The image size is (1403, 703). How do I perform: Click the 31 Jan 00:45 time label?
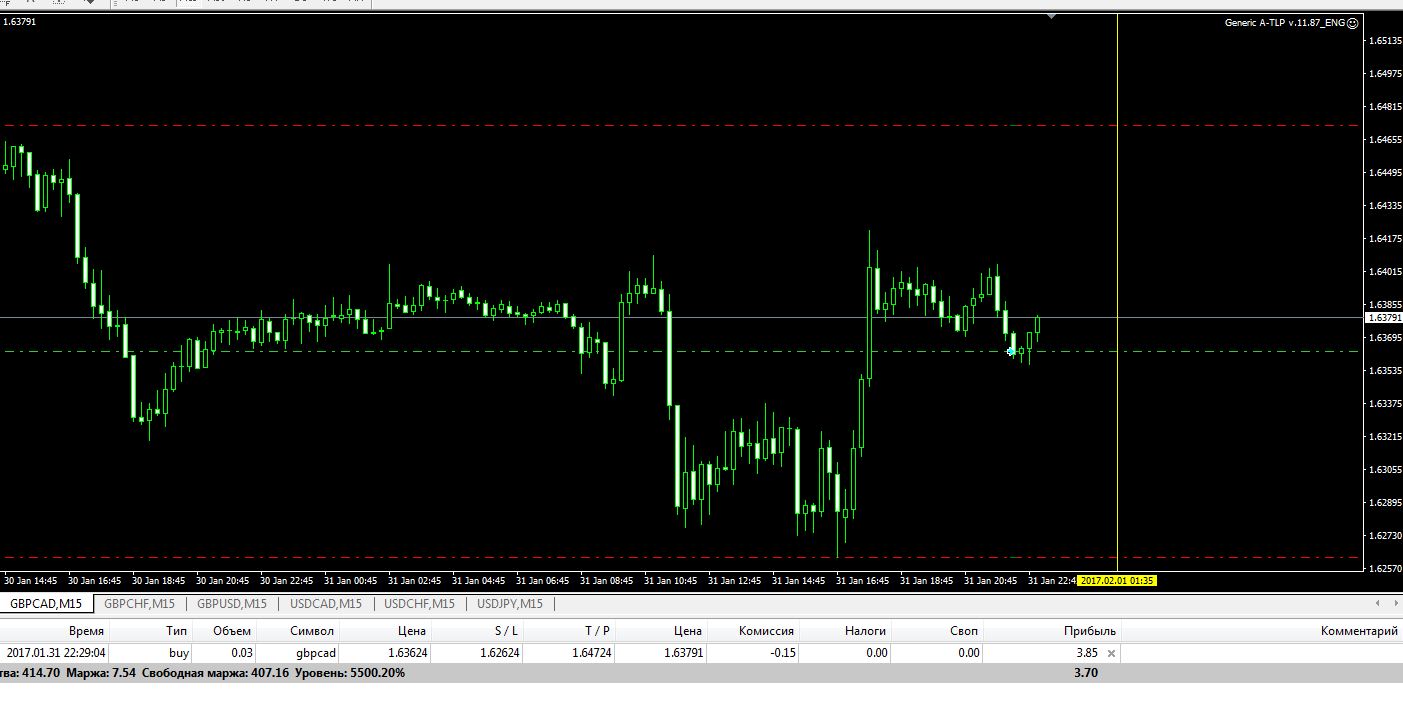click(351, 580)
